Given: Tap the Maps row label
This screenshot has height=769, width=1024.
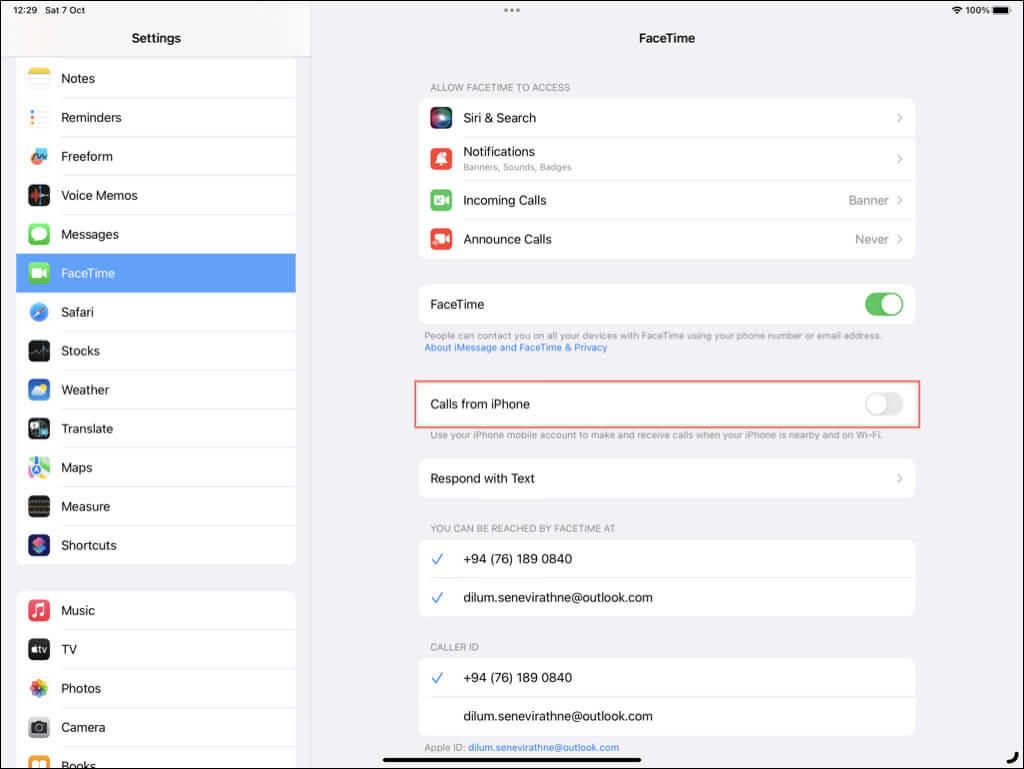Looking at the screenshot, I should point(76,467).
